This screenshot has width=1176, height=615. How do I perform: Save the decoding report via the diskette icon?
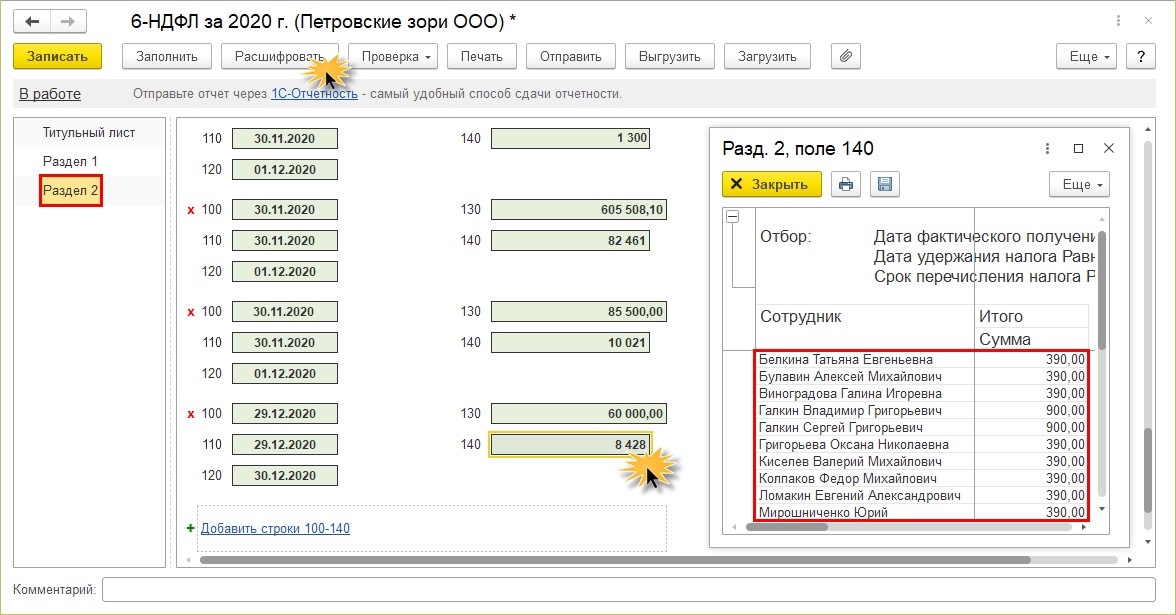(x=885, y=184)
